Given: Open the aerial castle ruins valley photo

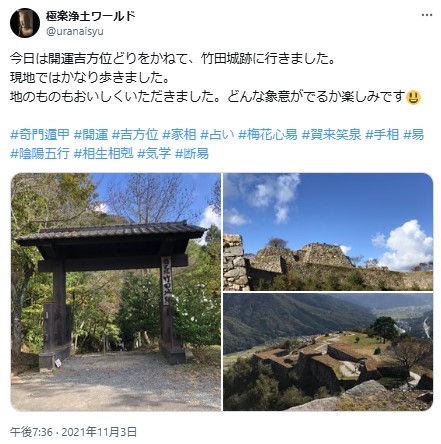Looking at the screenshot, I should click(328, 352).
